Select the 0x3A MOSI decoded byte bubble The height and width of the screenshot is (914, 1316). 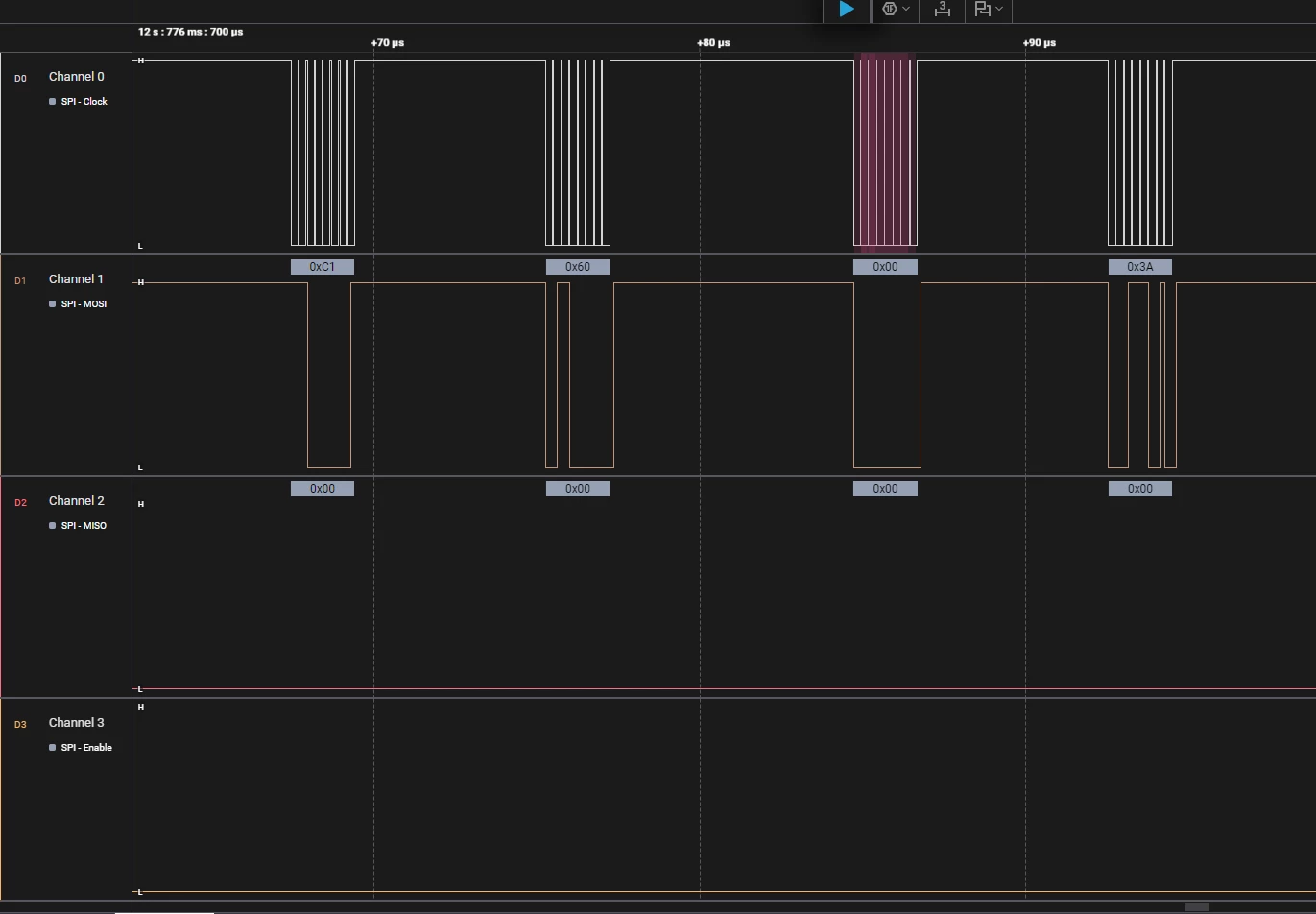[1140, 267]
